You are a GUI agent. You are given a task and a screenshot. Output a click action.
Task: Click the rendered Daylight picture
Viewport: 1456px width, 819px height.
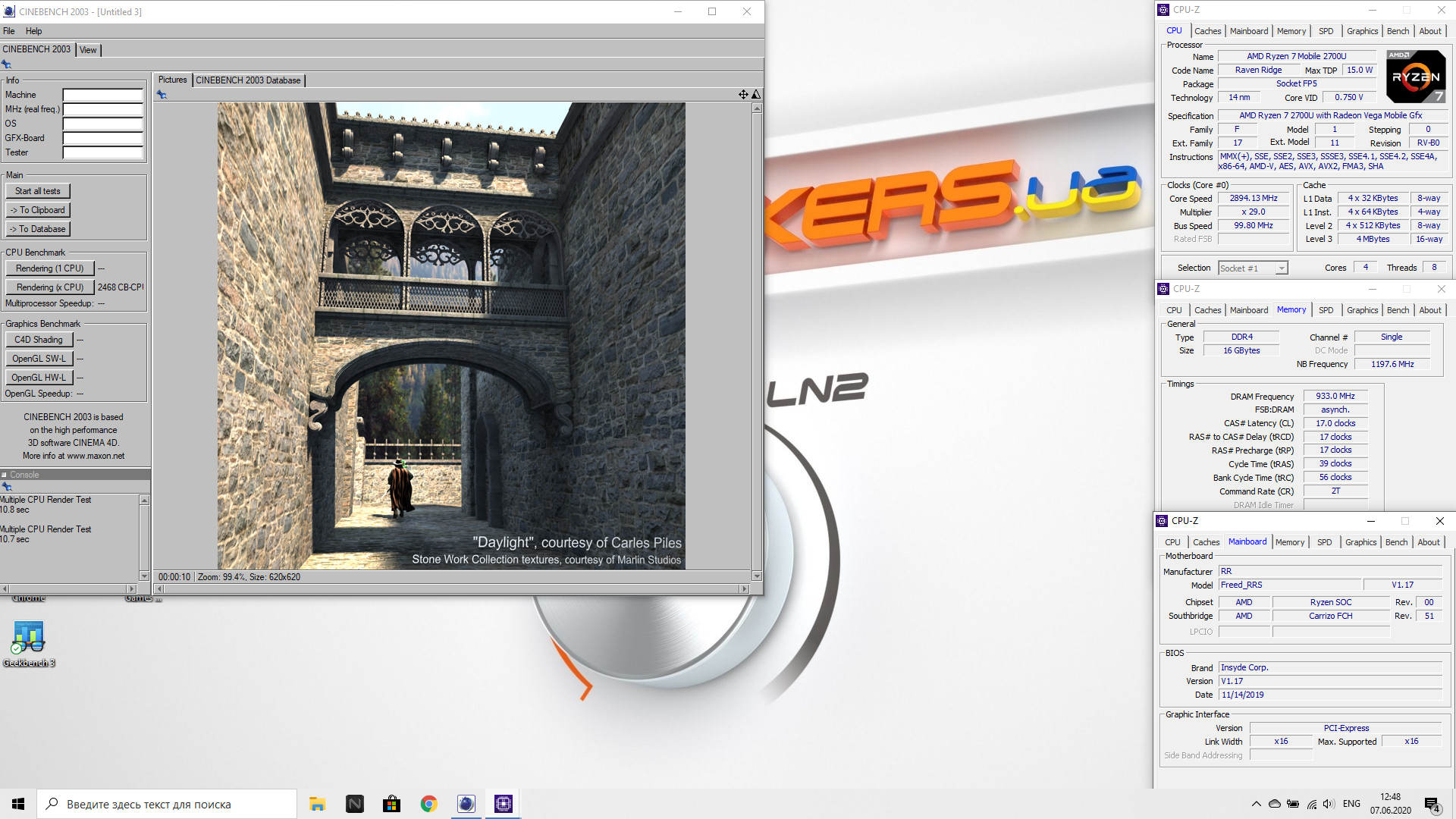[451, 336]
